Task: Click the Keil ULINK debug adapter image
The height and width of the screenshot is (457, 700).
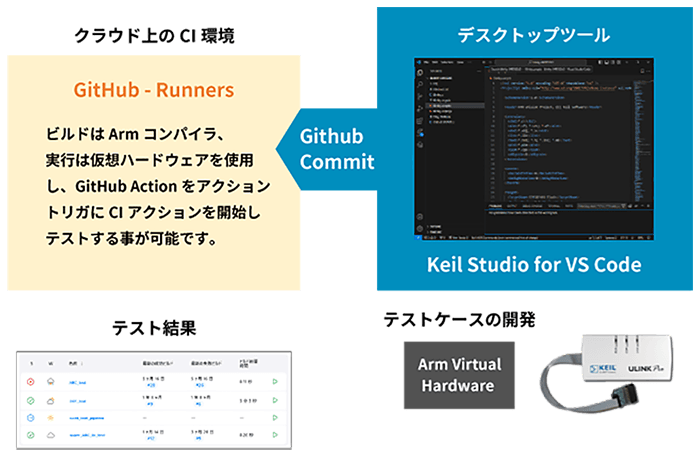Action: (x=607, y=373)
